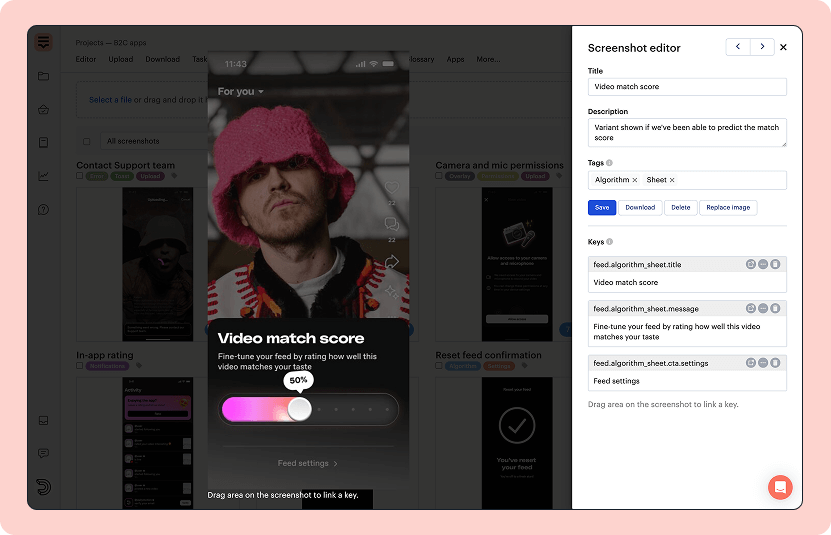This screenshot has width=831, height=535.
Task: Click the Select a file link
Action: [110, 100]
